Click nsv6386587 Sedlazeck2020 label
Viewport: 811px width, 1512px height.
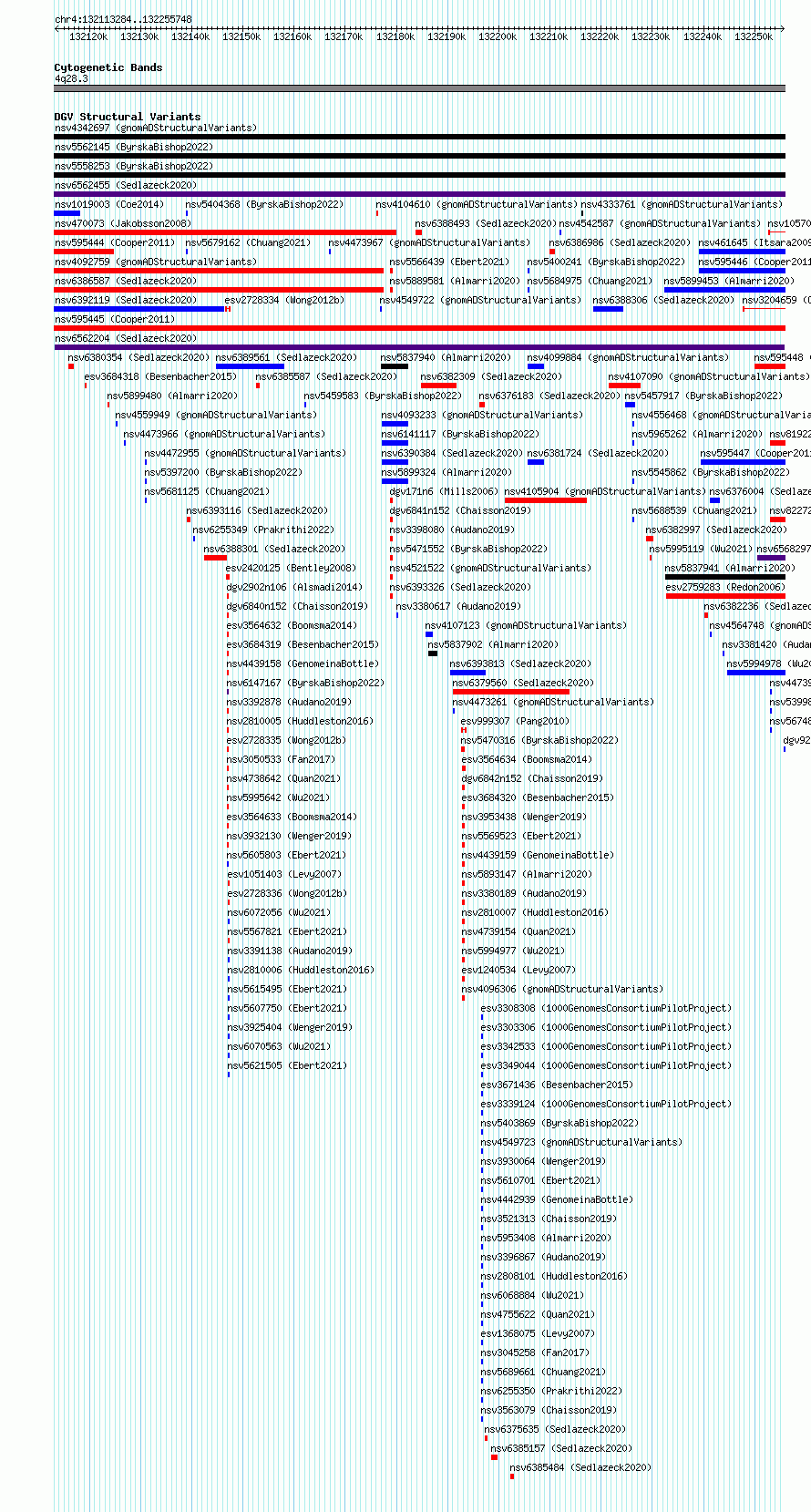[126, 281]
